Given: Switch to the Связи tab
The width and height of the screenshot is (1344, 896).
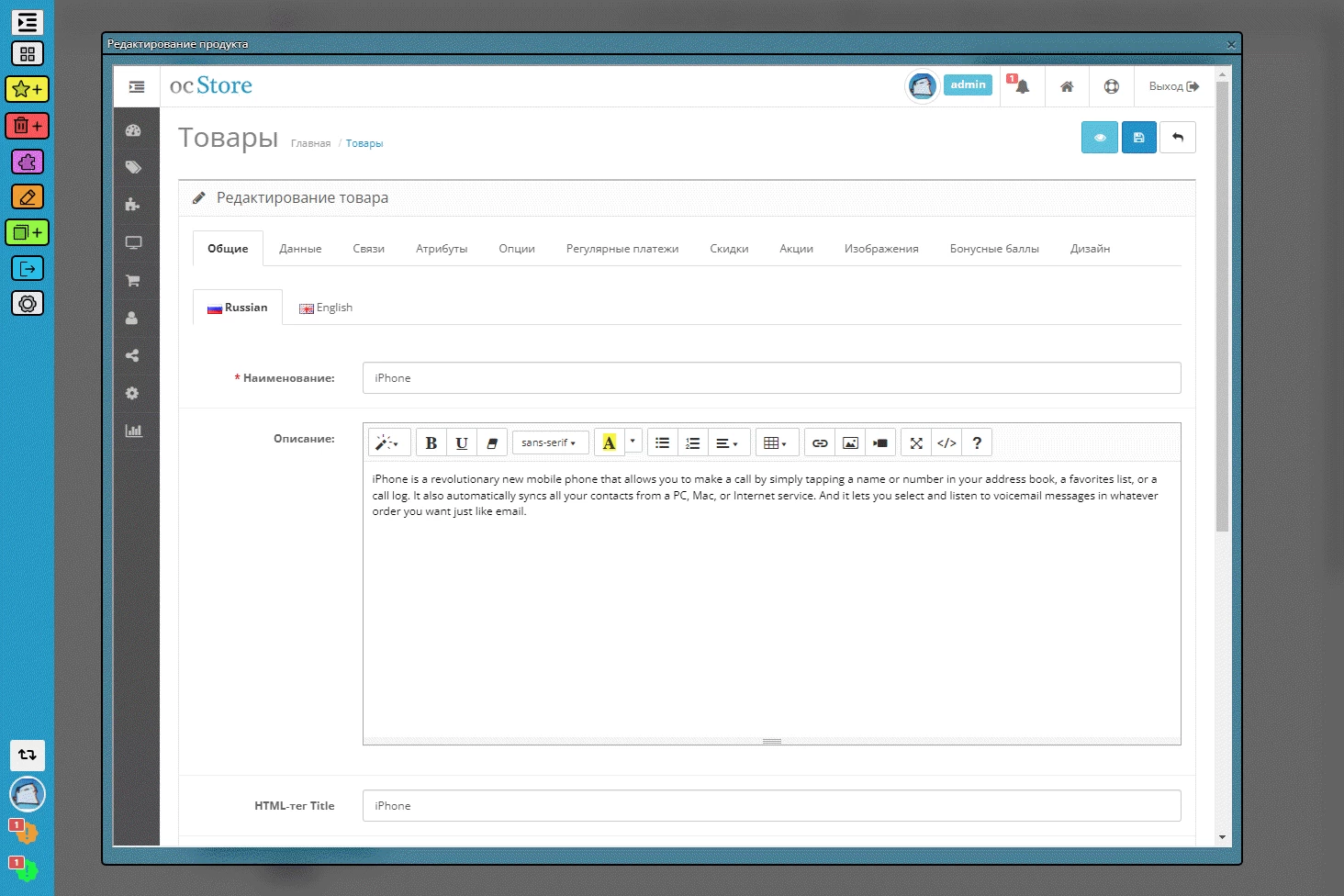Looking at the screenshot, I should 369,249.
